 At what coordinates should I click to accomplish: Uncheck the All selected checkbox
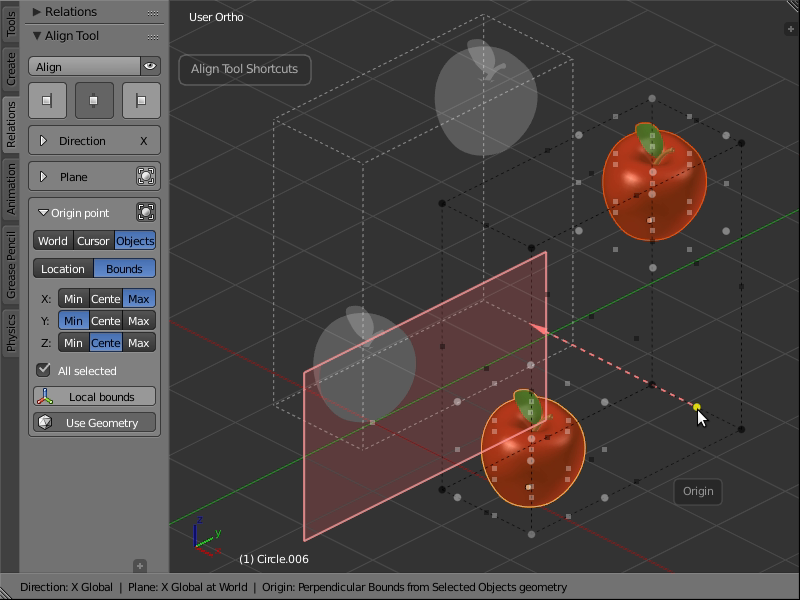click(42, 370)
